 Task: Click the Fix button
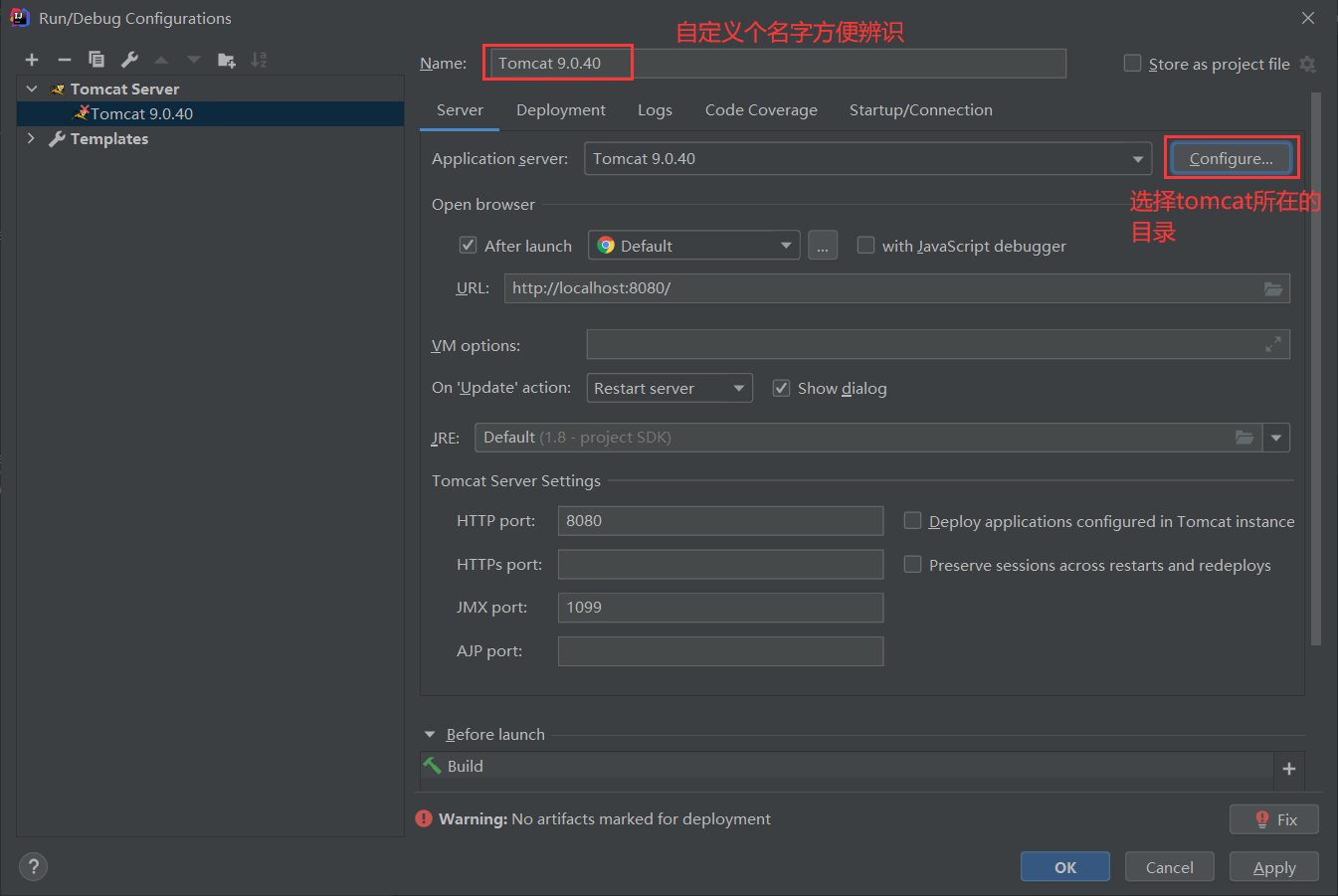tap(1273, 819)
